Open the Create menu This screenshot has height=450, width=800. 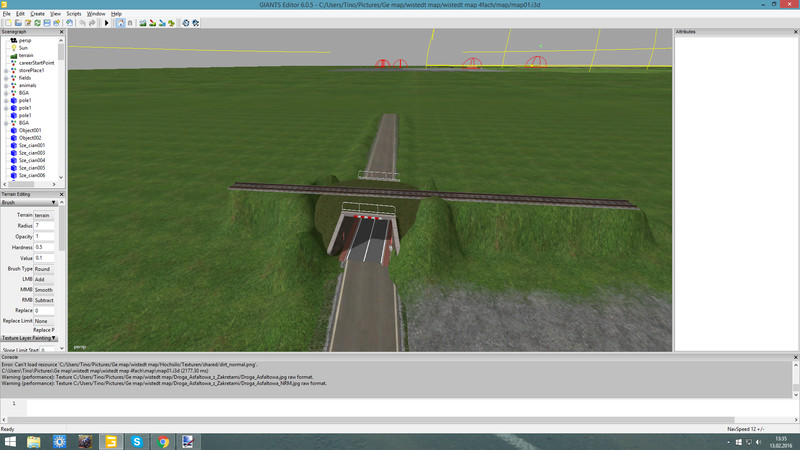click(37, 14)
